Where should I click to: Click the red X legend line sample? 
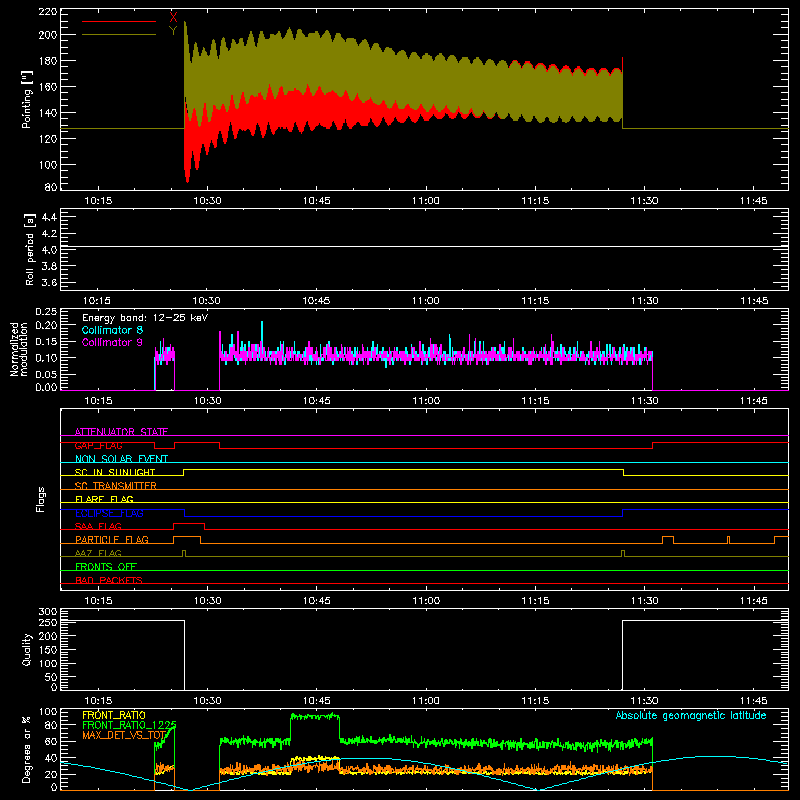pos(119,21)
